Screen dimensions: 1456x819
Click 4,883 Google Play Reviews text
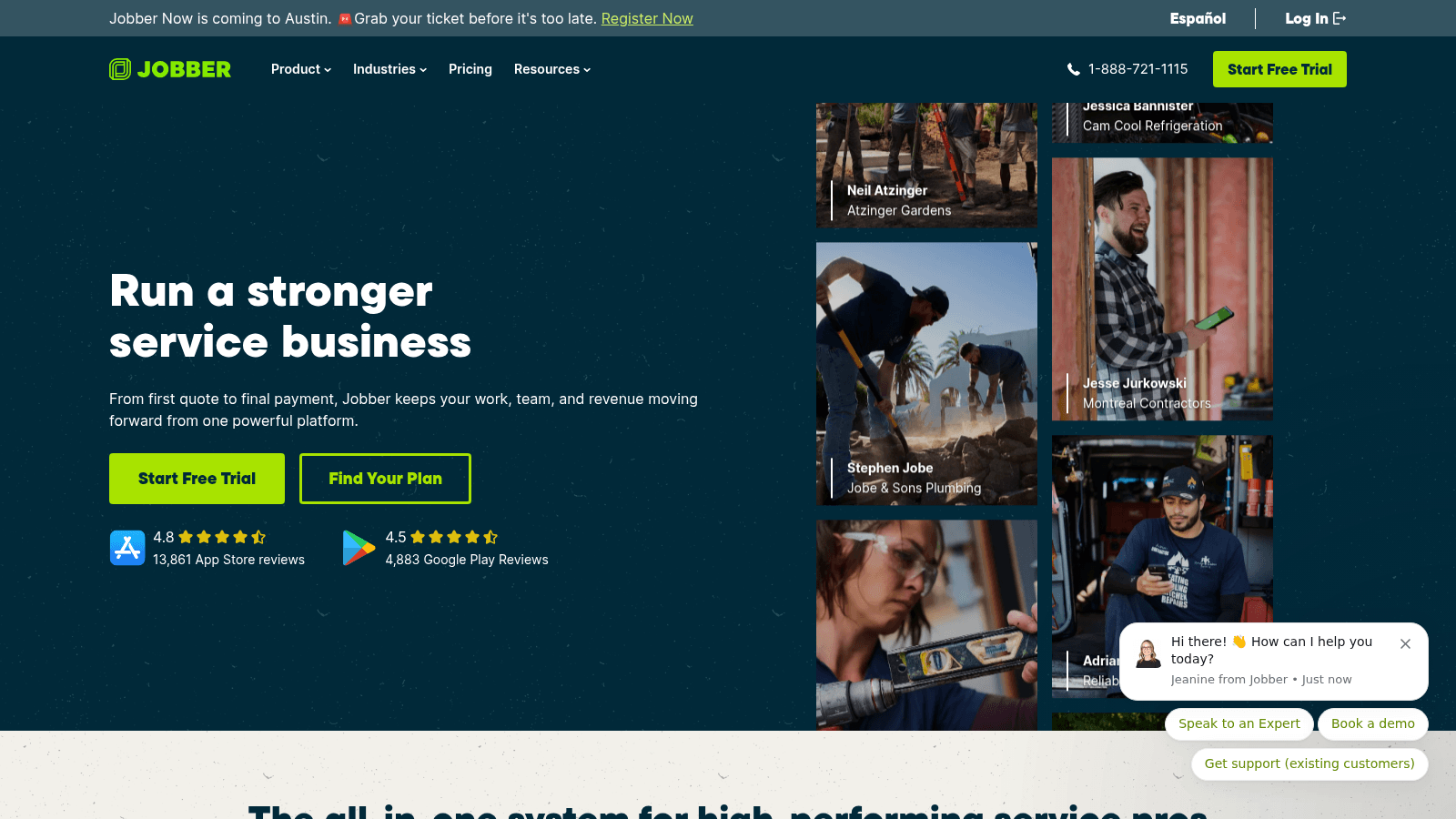(467, 560)
